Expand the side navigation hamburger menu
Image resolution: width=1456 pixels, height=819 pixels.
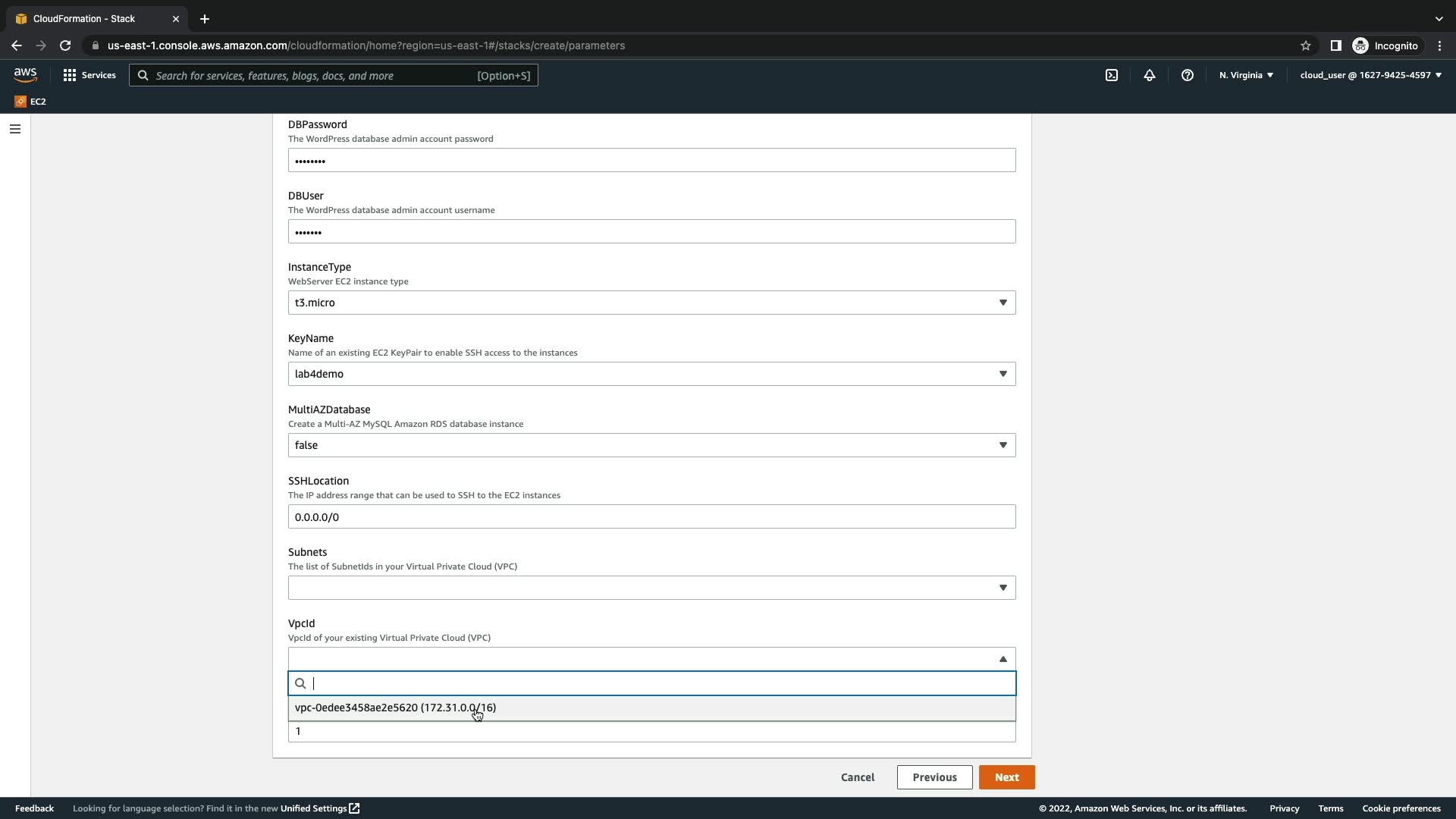coord(15,129)
